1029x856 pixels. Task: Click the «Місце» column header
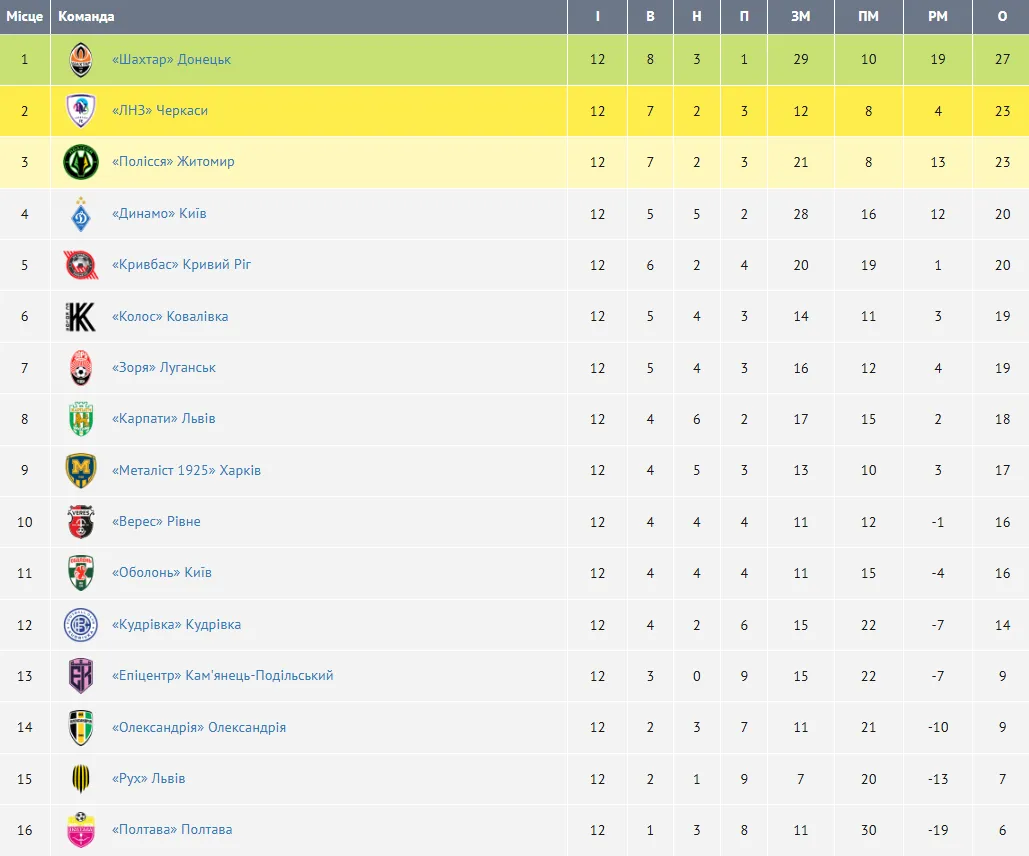tap(25, 17)
